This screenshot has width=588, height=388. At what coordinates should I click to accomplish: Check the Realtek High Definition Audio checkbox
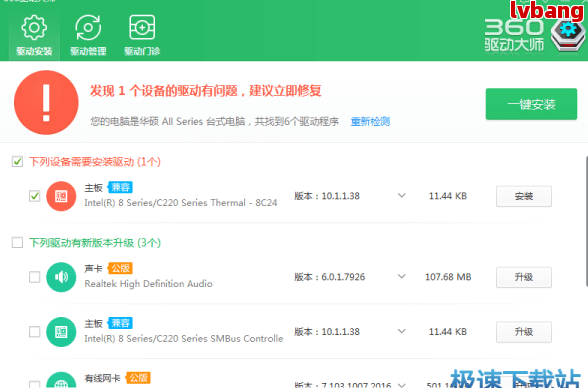click(34, 277)
